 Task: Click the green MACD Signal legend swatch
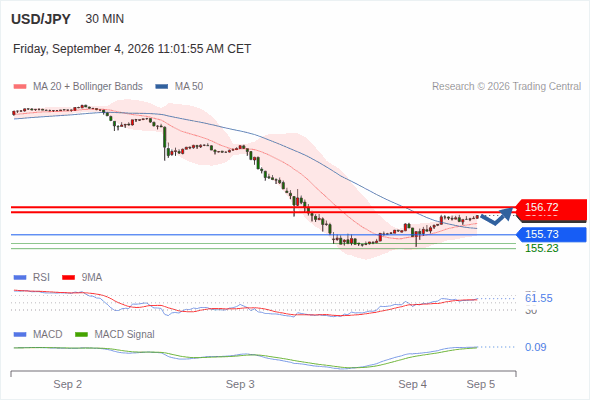point(82,335)
